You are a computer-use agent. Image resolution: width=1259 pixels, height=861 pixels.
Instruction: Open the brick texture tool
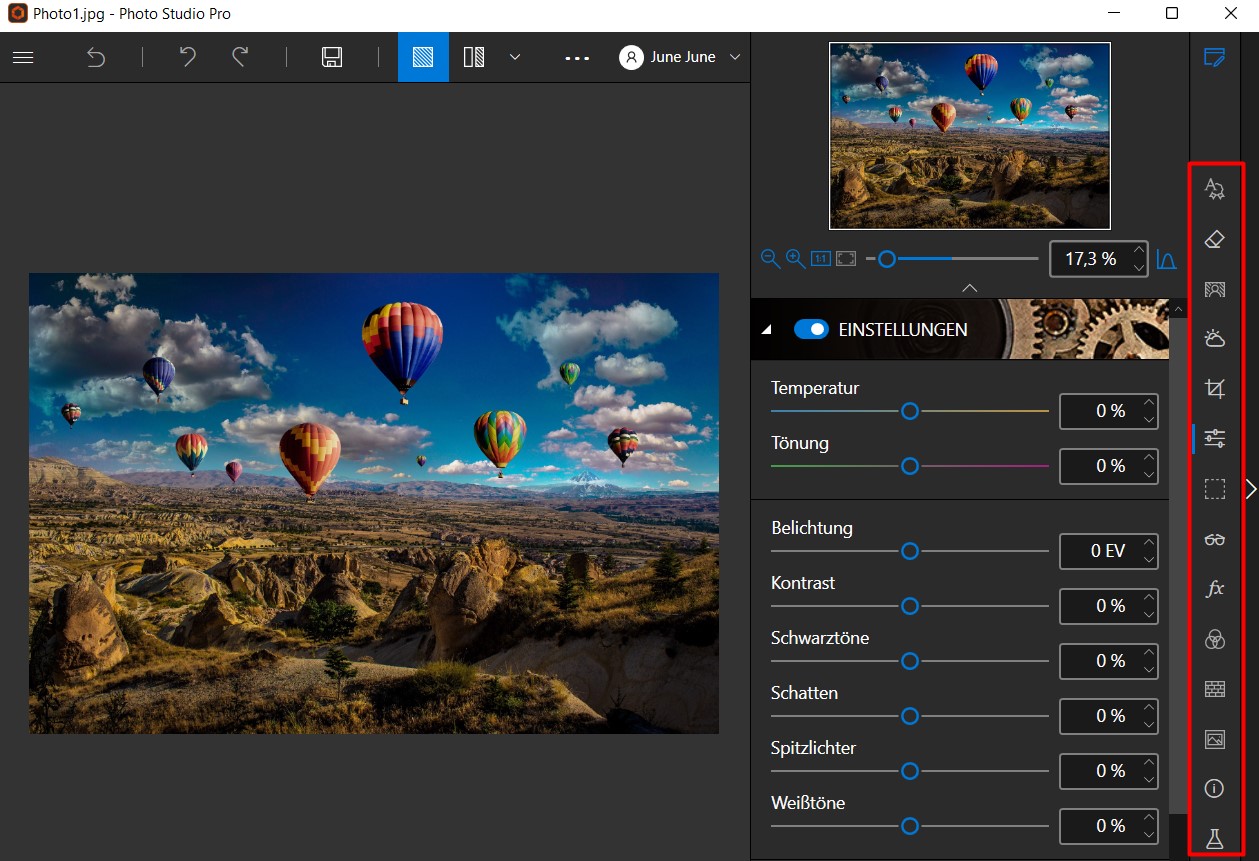pyautogui.click(x=1215, y=689)
